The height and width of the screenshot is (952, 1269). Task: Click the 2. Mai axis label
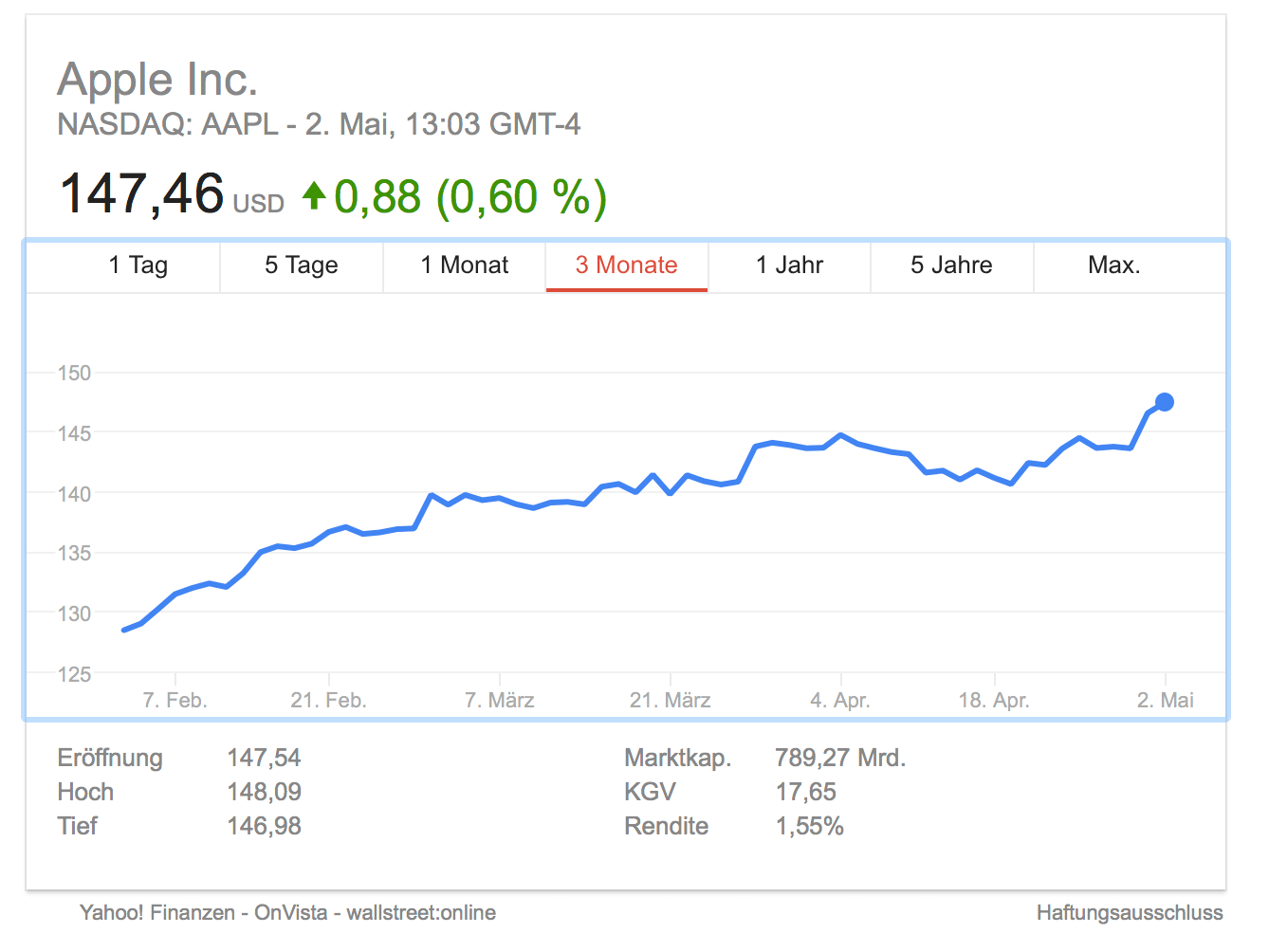tap(1166, 700)
